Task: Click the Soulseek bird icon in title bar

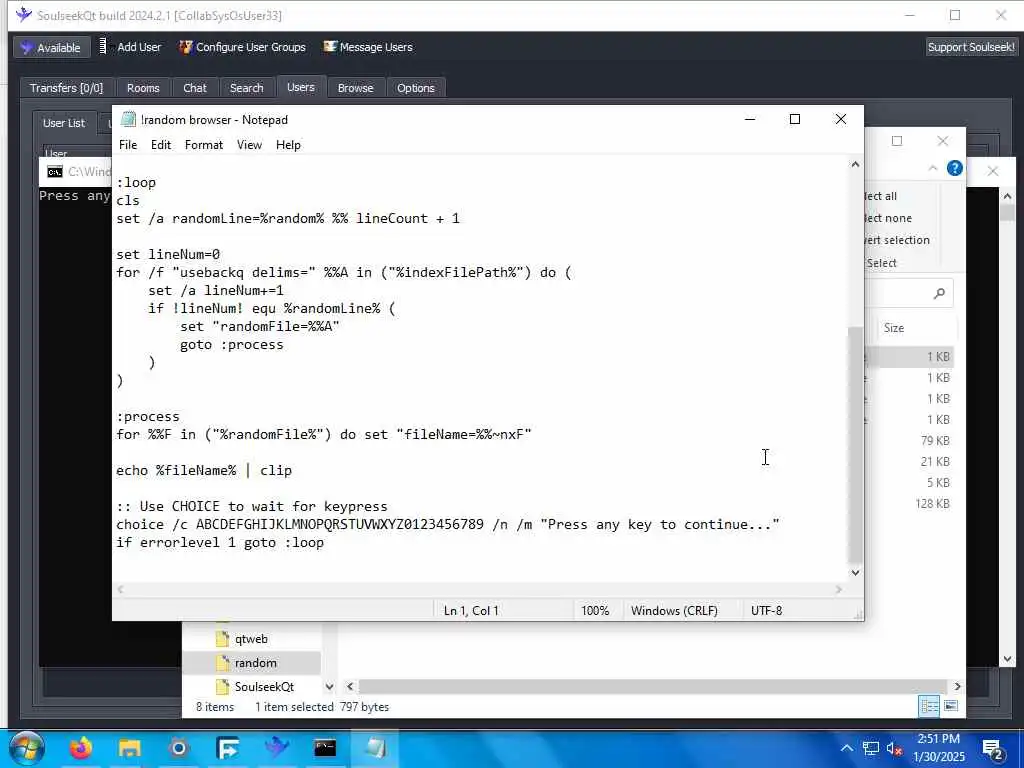Action: (x=24, y=15)
